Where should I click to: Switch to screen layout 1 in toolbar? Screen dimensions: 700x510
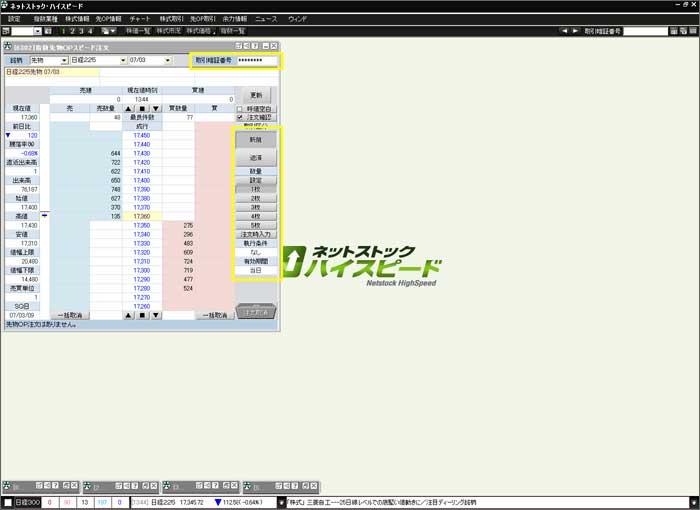tap(63, 31)
